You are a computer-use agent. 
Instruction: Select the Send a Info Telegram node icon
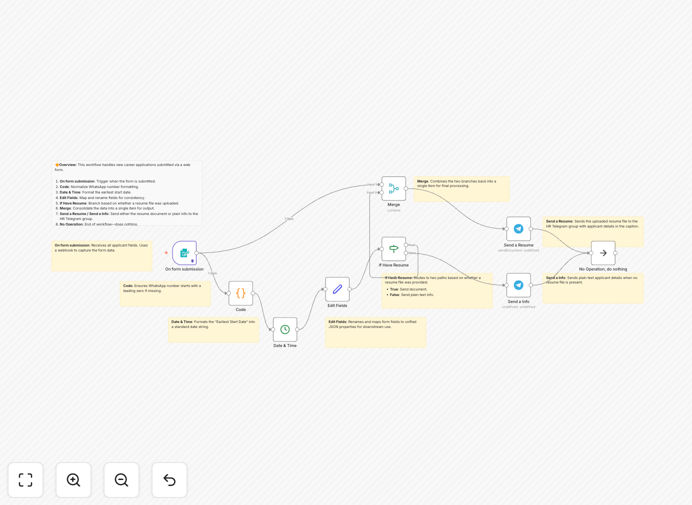[519, 285]
